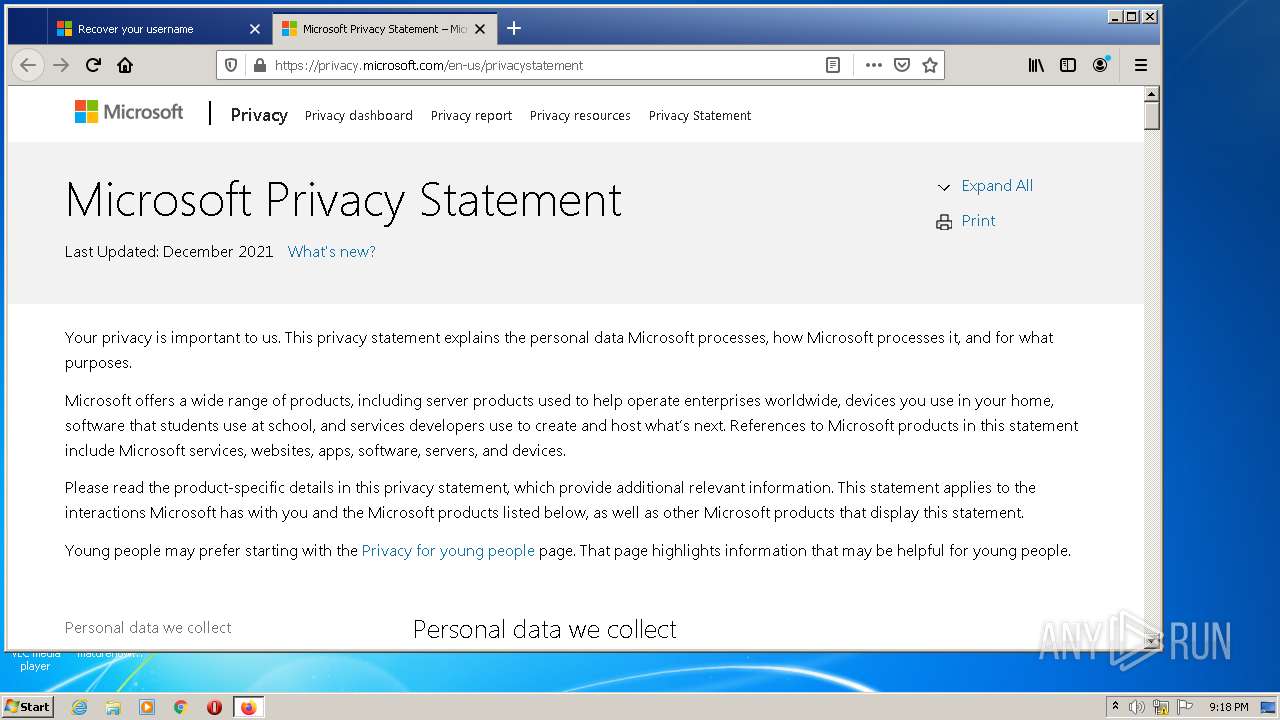Image resolution: width=1280 pixels, height=720 pixels.
Task: Show hidden tray icons arrow
Action: [x=1115, y=707]
